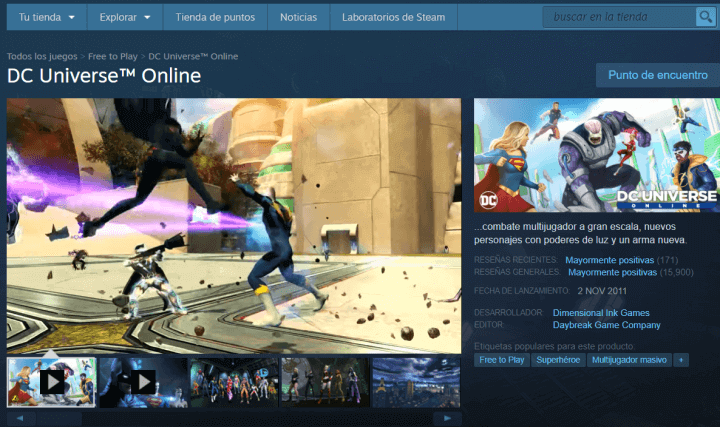This screenshot has width=720, height=427.
Task: Click the thumbnail strip scrollbar handle
Action: (x=59, y=418)
